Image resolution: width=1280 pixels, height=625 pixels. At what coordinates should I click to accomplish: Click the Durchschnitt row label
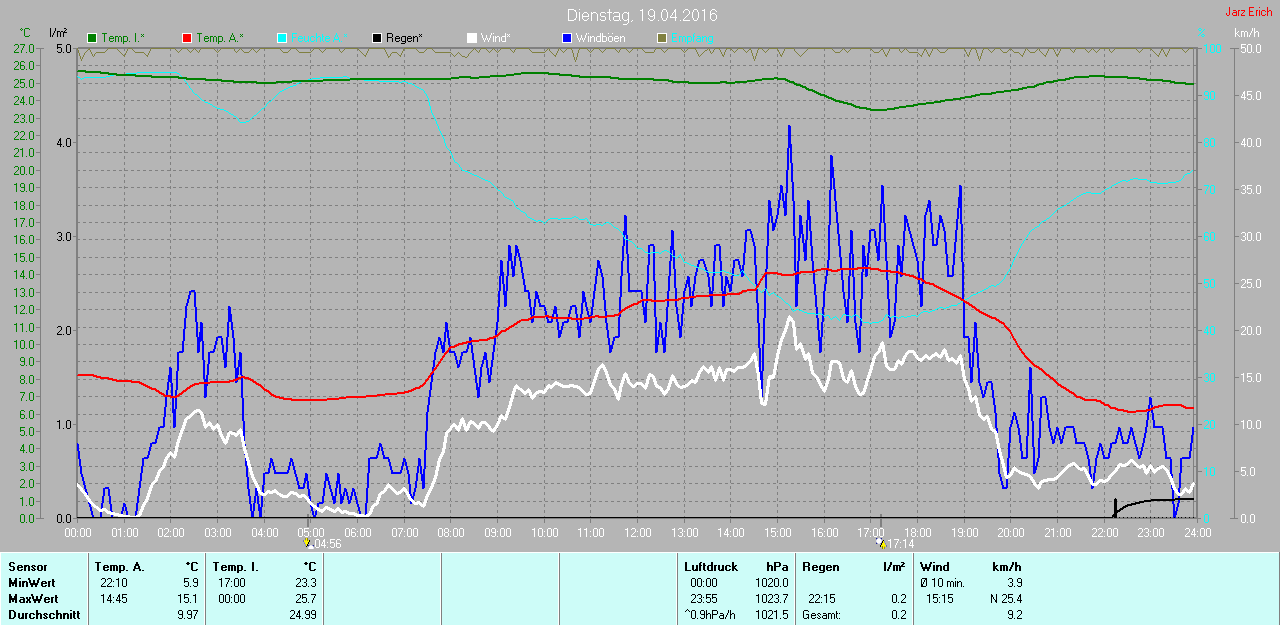point(41,615)
